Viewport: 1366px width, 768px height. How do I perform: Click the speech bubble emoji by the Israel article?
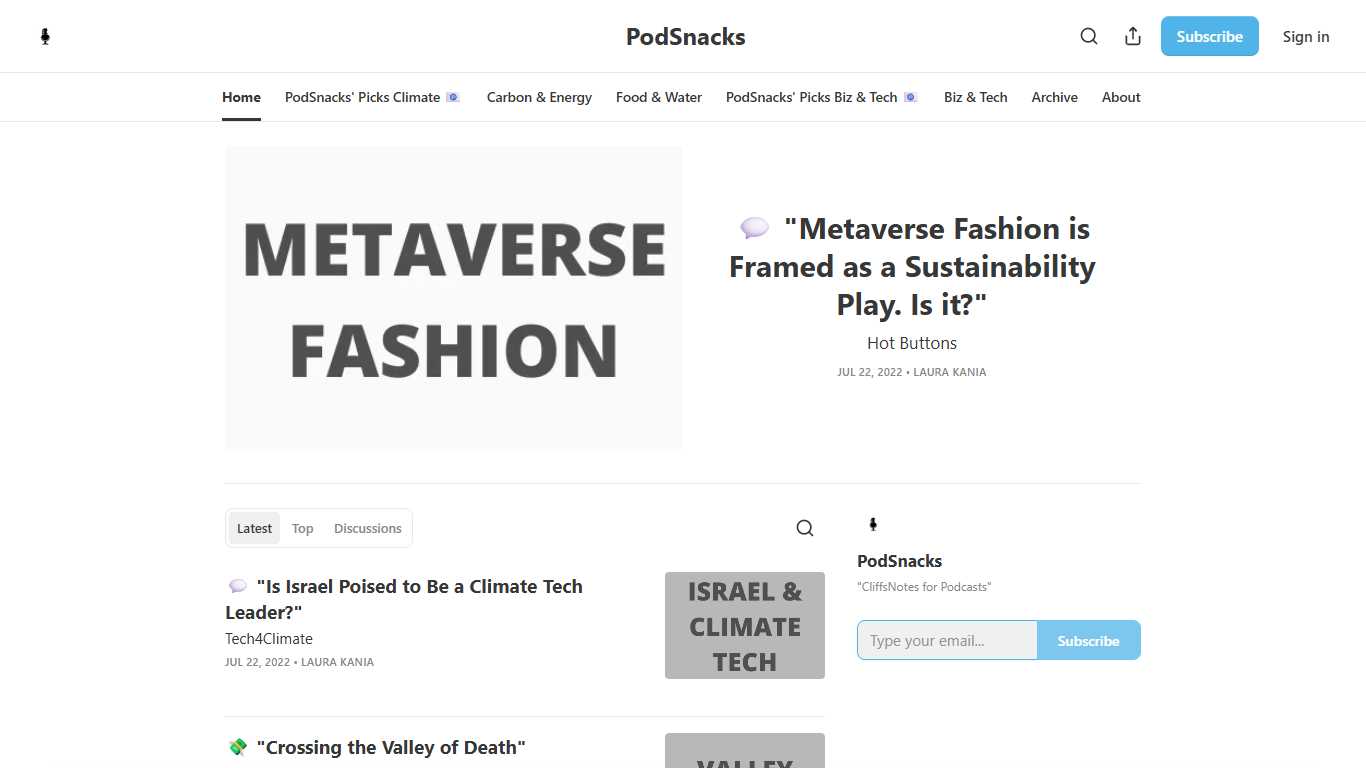pyautogui.click(x=237, y=586)
